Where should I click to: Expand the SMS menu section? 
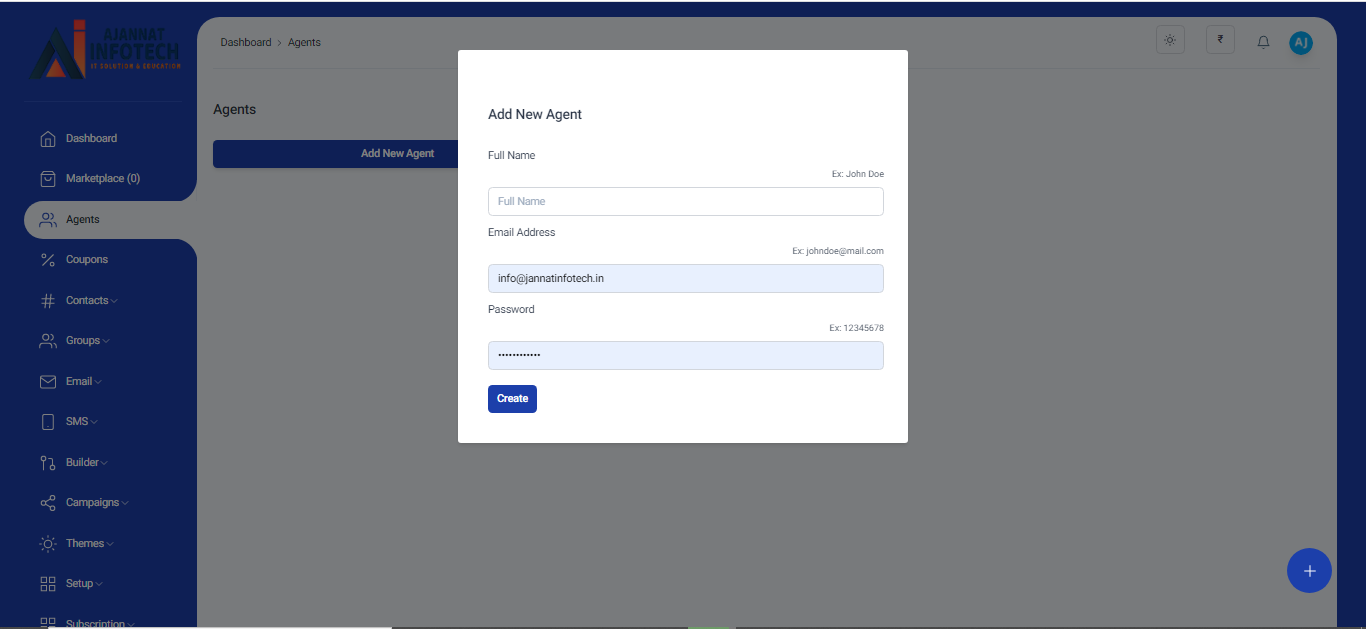[81, 422]
